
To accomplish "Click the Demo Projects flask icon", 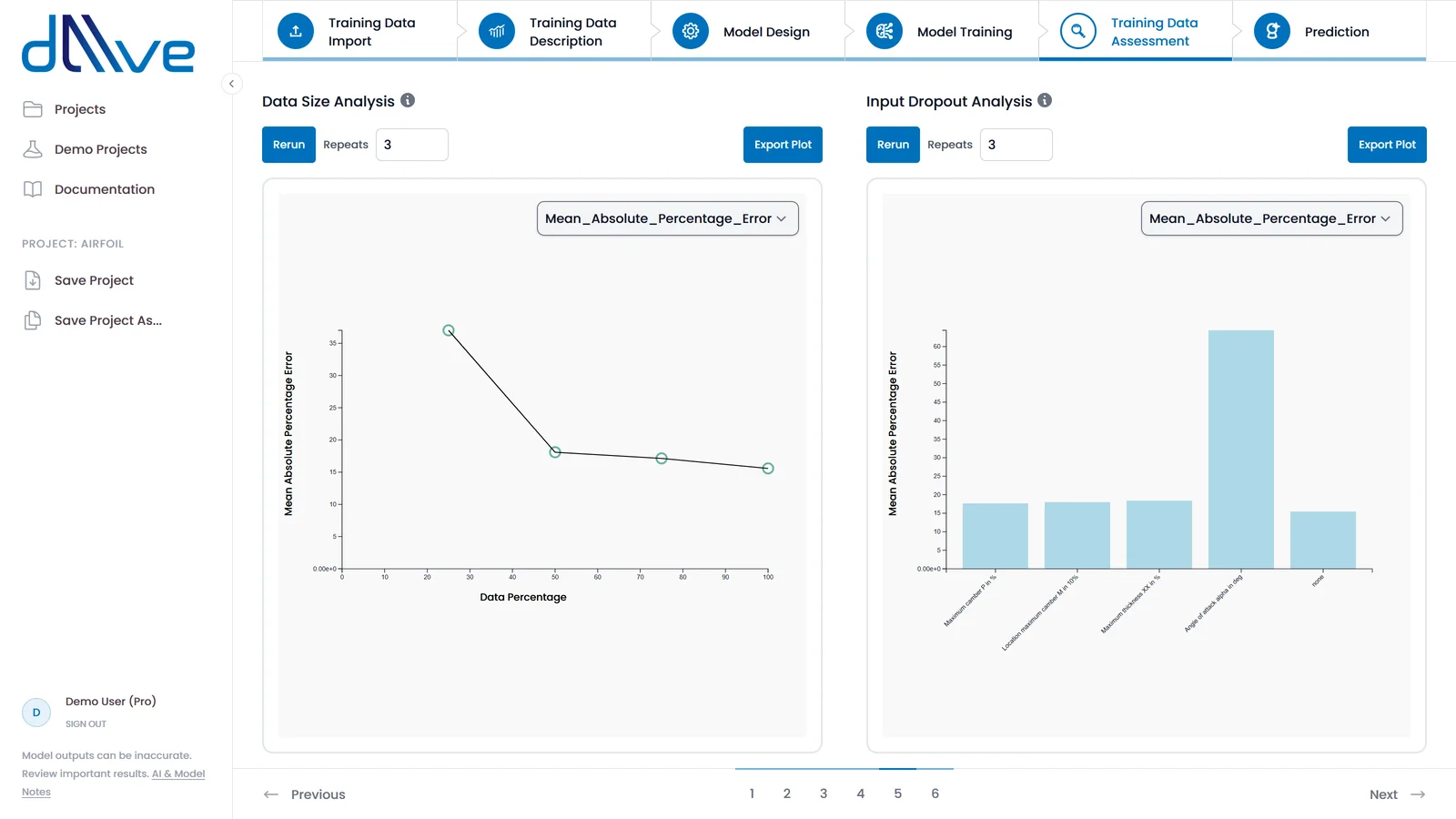I will [x=33, y=149].
